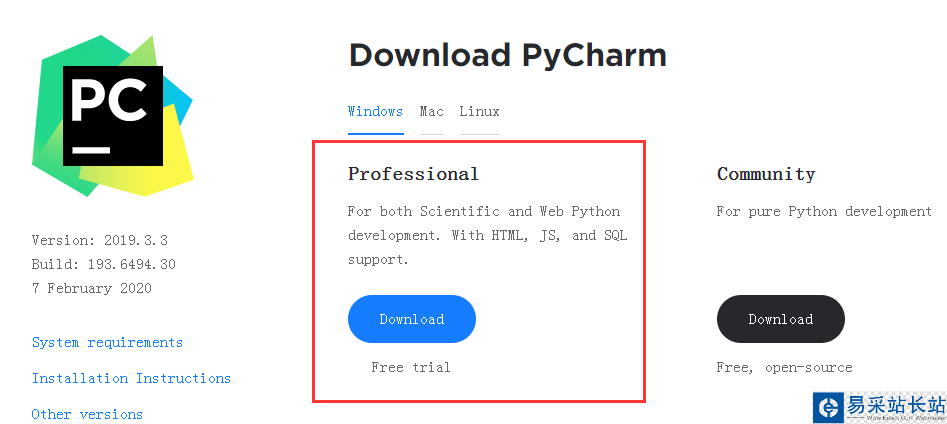Switch to the Windows tab

pyautogui.click(x=375, y=112)
